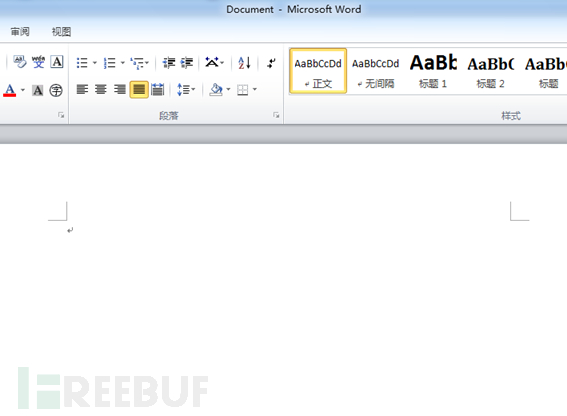Image resolution: width=567 pixels, height=416 pixels.
Task: Apply the 无间隔 style
Action: click(375, 71)
